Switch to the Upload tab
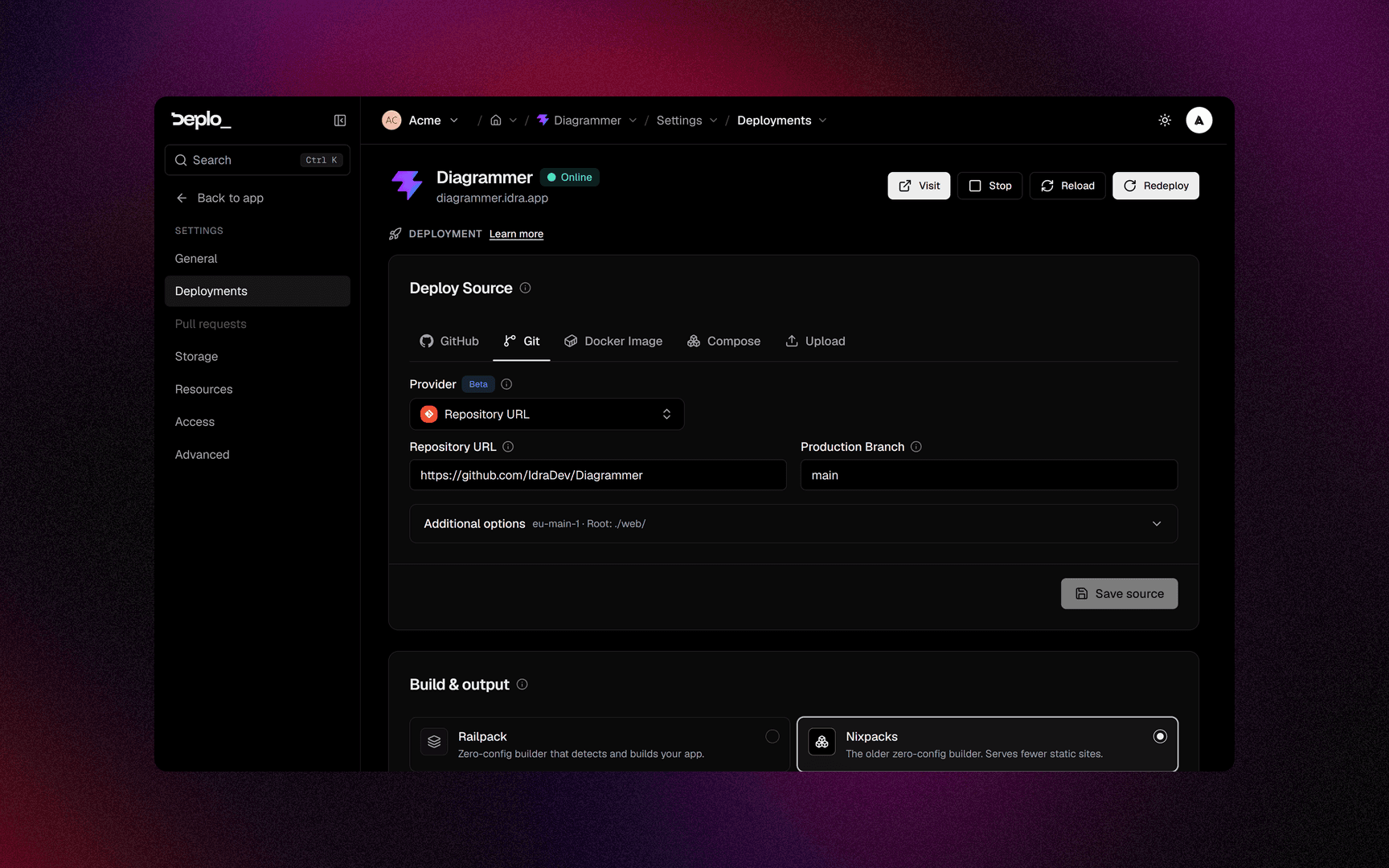This screenshot has height=868, width=1389. (x=815, y=341)
